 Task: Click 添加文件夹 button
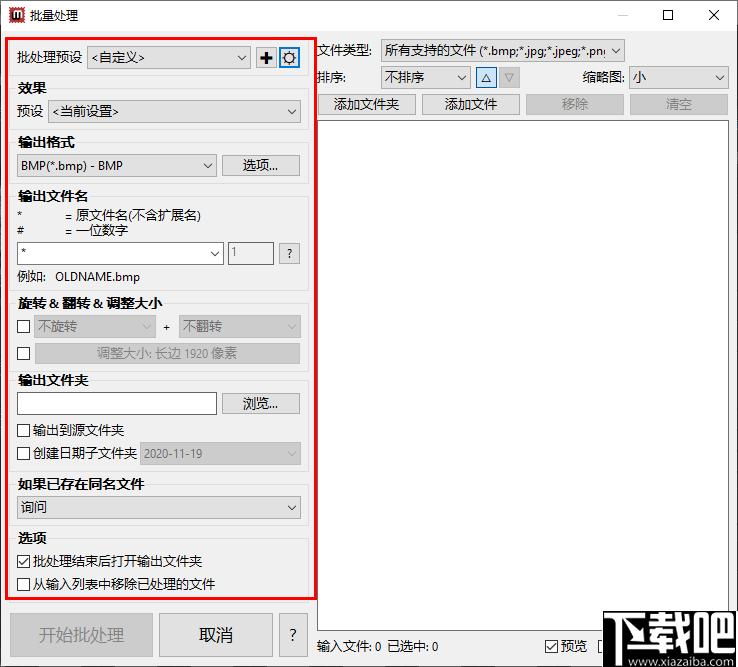tap(367, 104)
